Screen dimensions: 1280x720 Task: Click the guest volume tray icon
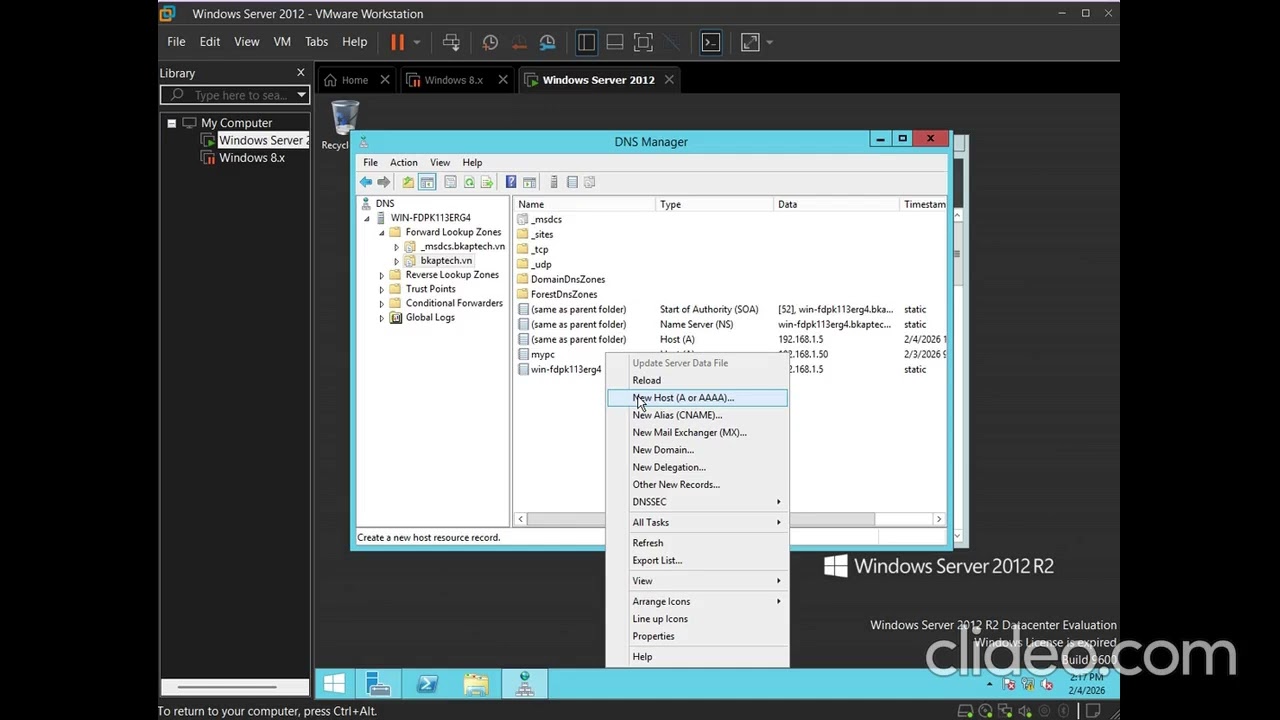tap(1047, 685)
